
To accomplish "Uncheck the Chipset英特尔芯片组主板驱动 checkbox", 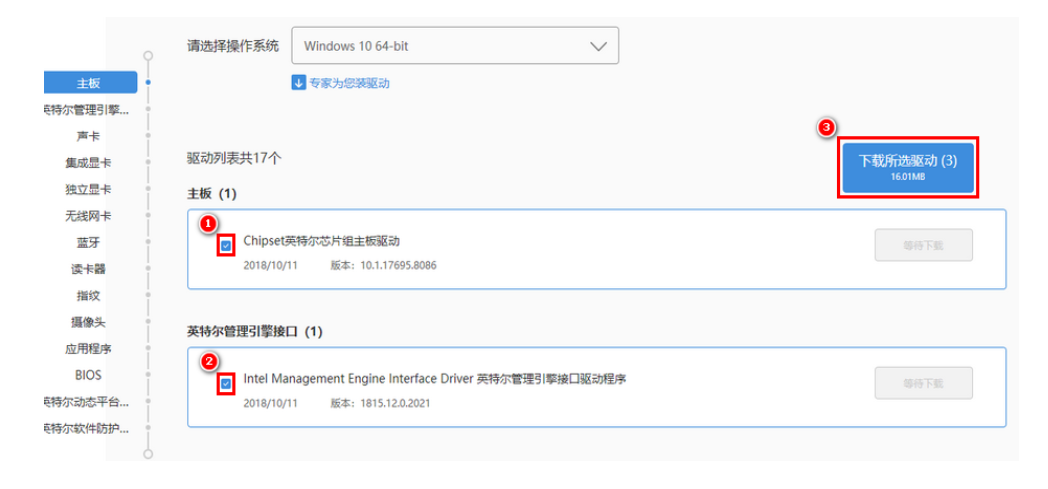I will click(226, 245).
